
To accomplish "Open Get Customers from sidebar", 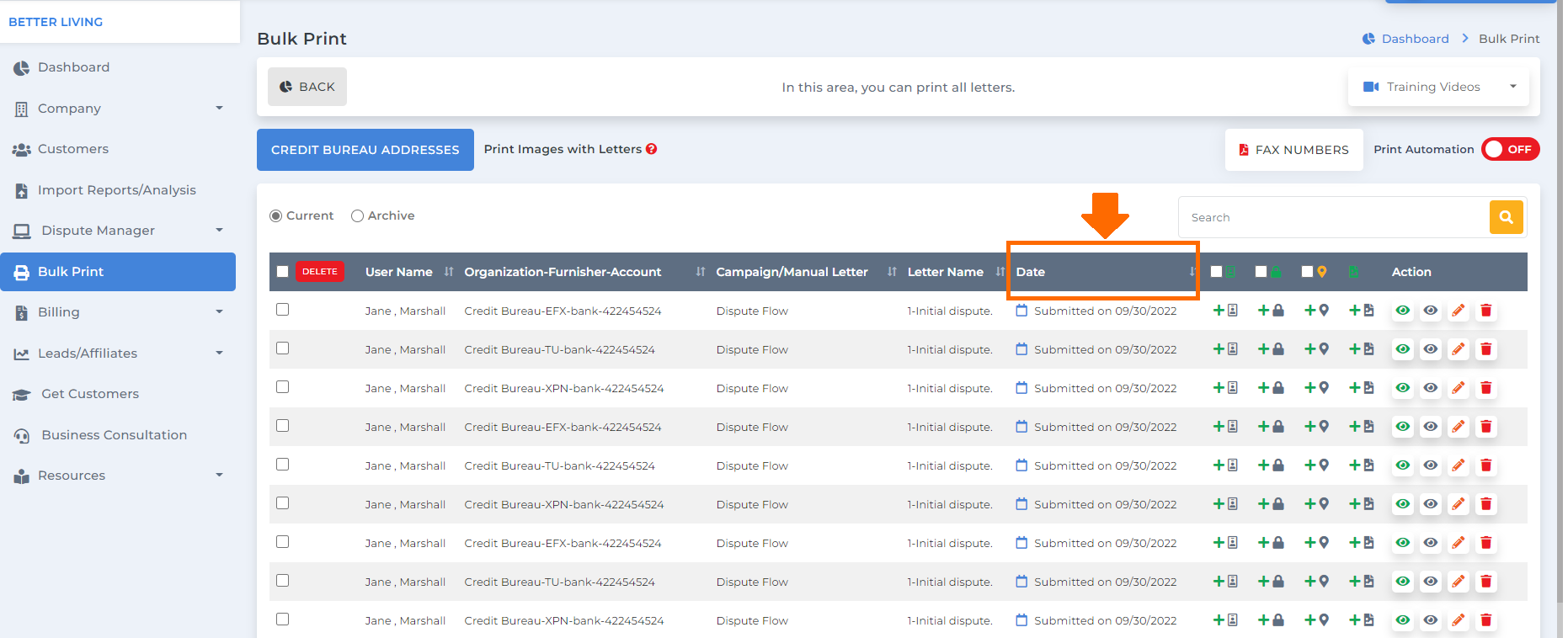I will pos(118,394).
